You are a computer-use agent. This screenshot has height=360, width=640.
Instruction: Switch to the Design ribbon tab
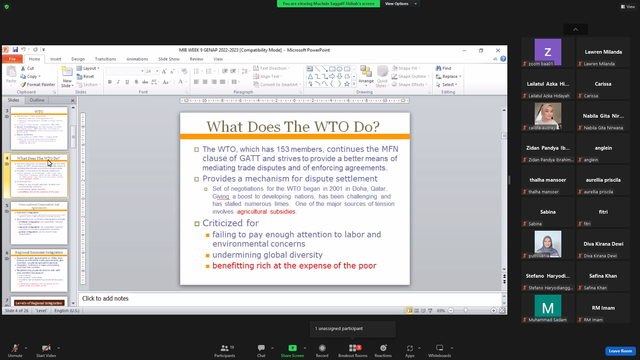tap(78, 59)
